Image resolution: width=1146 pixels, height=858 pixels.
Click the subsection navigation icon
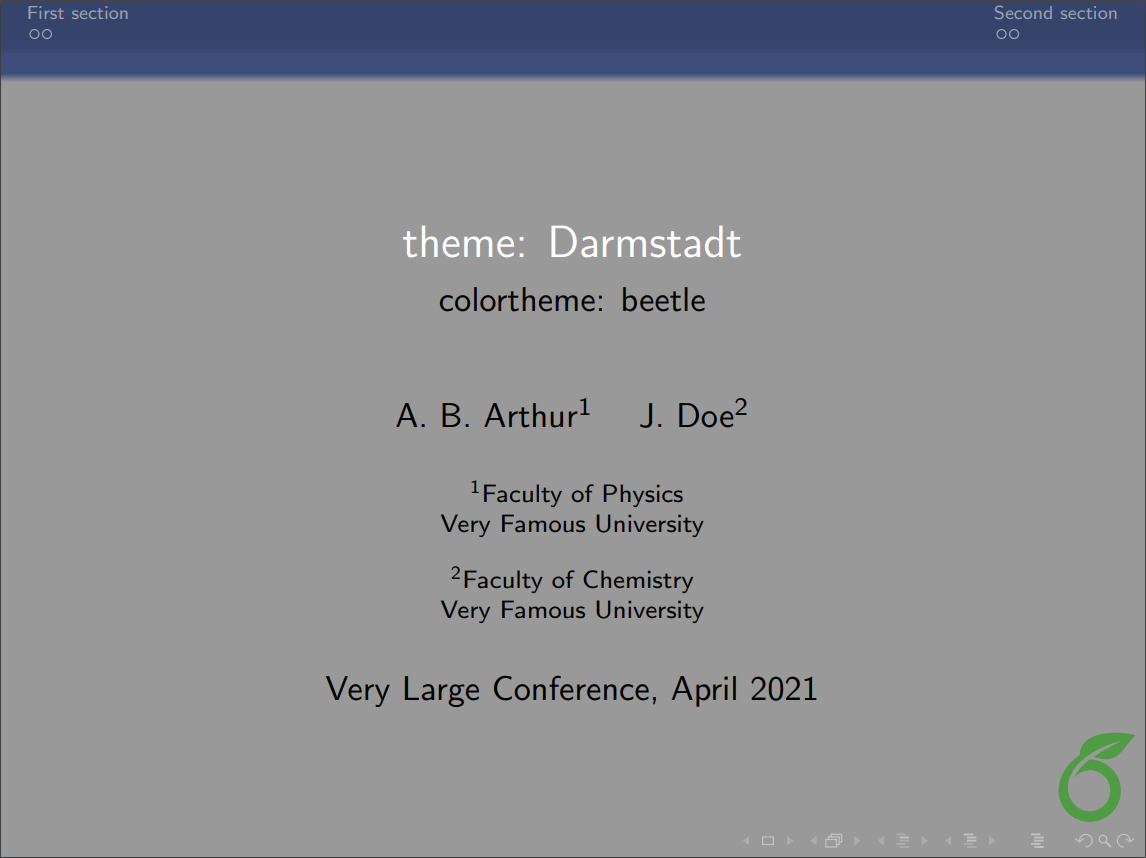click(x=903, y=839)
